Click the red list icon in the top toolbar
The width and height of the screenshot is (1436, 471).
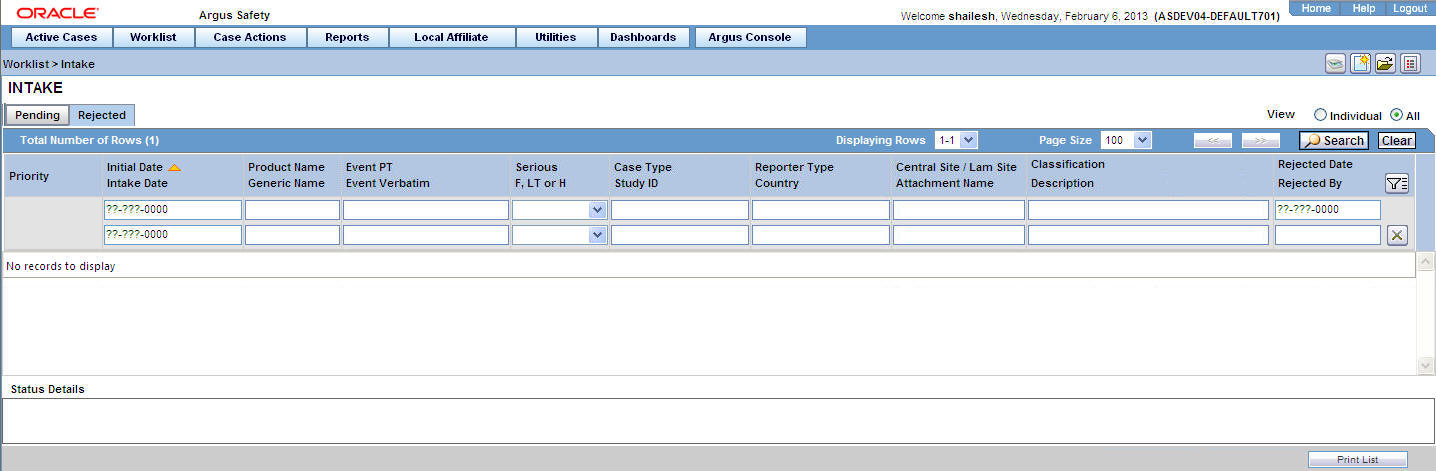point(1410,64)
